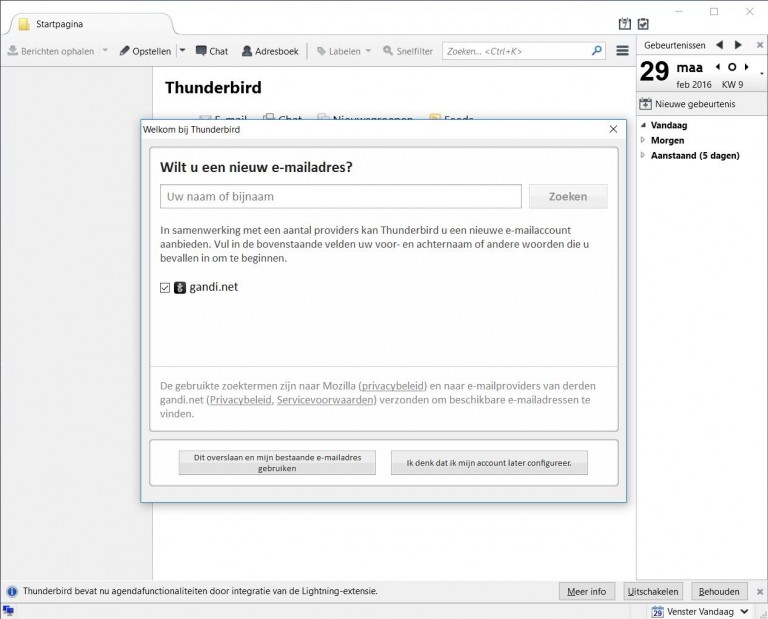Go to previous day in mini date
The image size is (768, 619).
coord(718,67)
